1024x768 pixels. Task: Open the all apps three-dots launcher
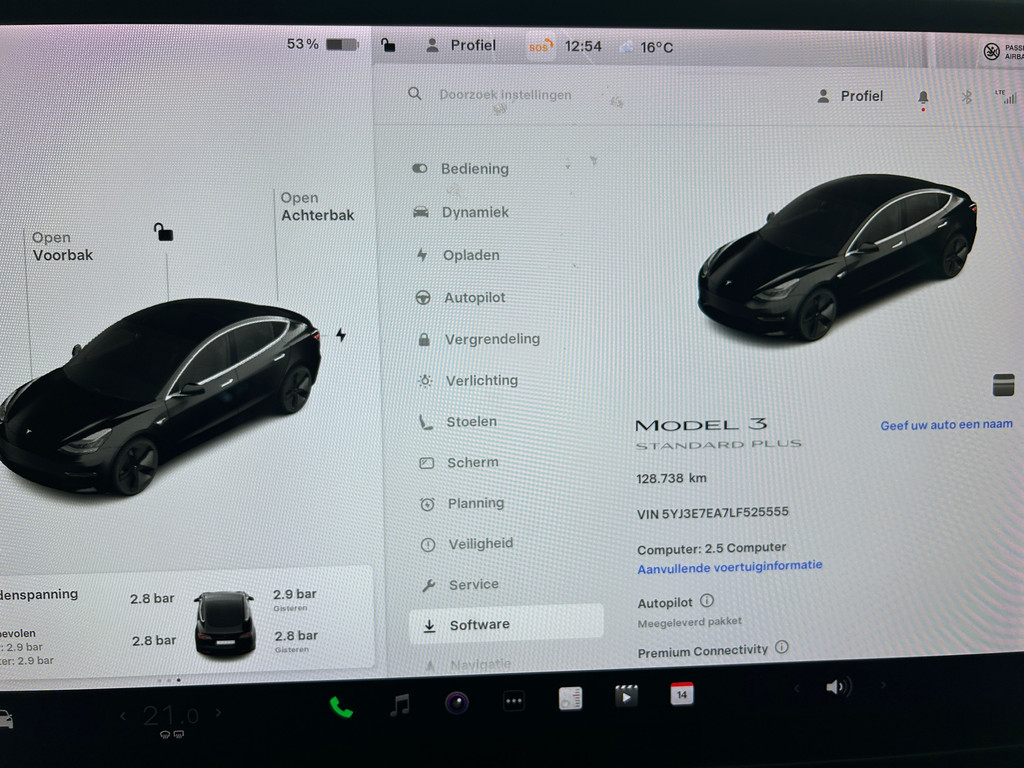pos(514,701)
